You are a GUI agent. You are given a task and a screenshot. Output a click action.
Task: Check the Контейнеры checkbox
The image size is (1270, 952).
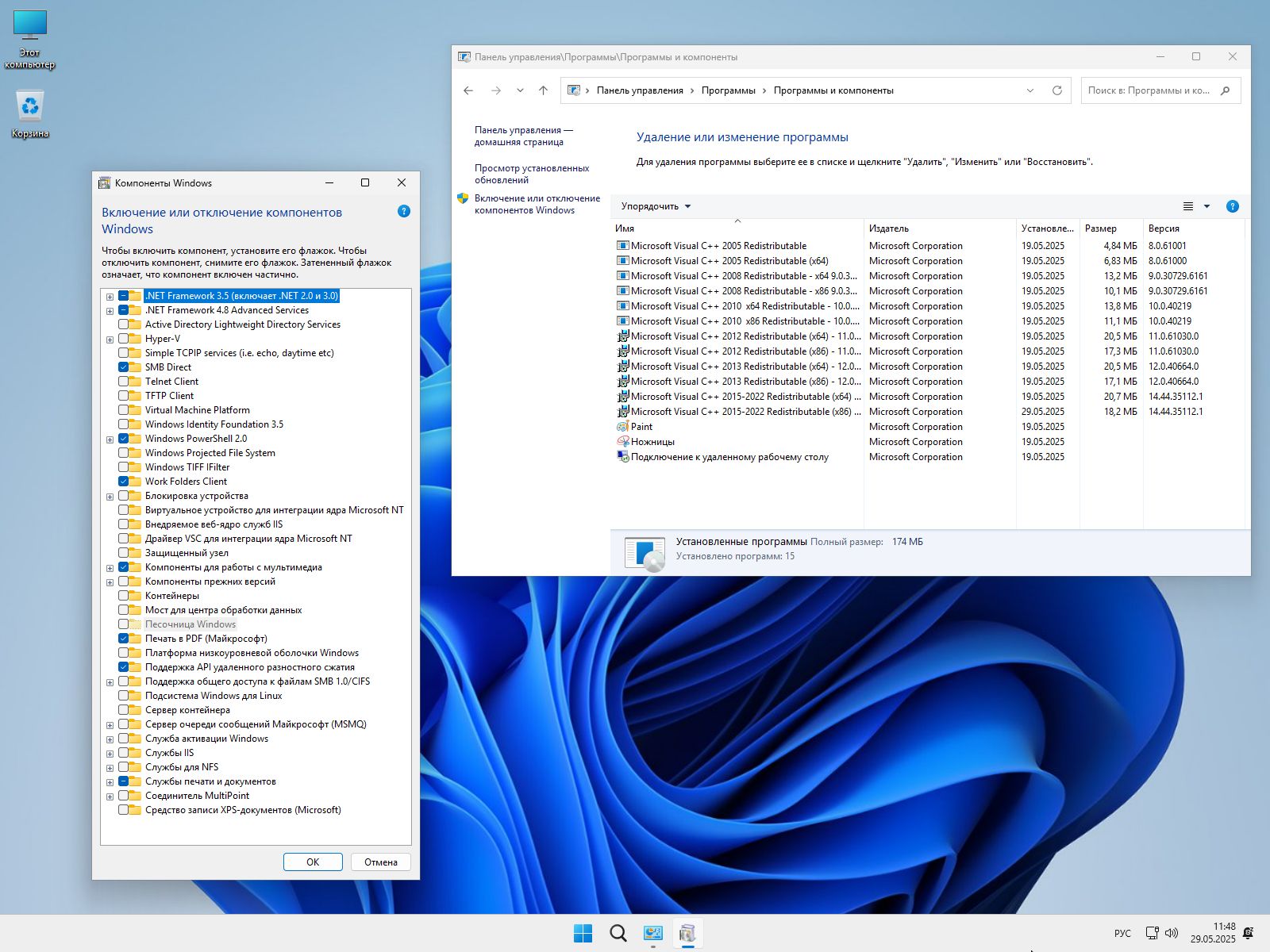124,596
